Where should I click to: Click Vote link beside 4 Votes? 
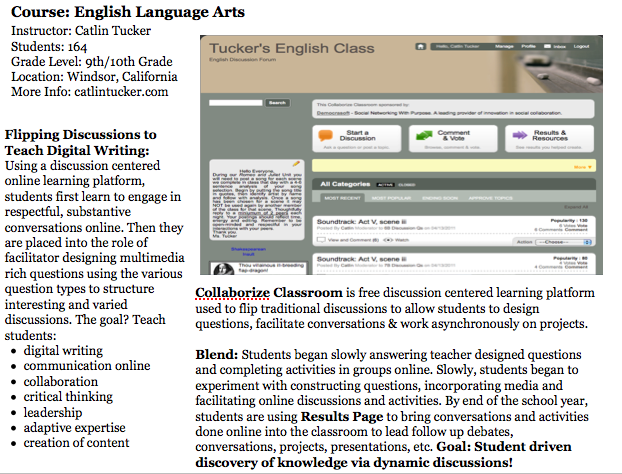click(x=582, y=263)
